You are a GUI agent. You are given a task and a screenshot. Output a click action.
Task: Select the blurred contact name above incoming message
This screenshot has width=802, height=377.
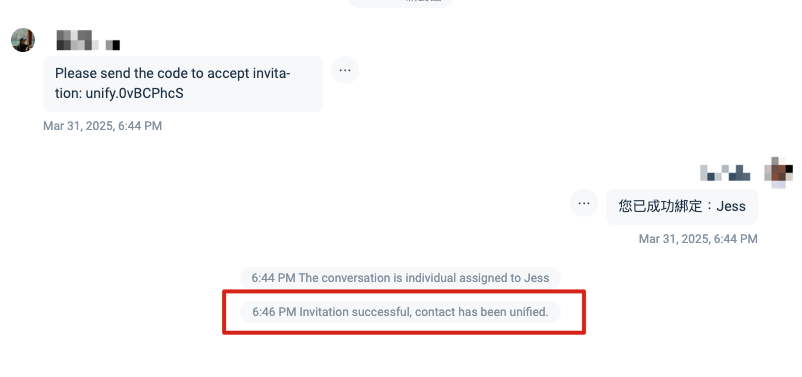(x=77, y=40)
